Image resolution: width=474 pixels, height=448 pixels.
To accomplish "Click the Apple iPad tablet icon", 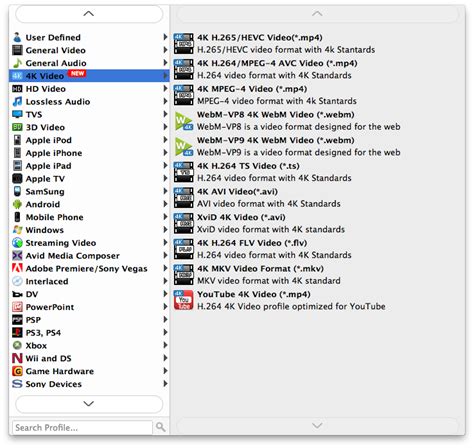I will point(17,166).
